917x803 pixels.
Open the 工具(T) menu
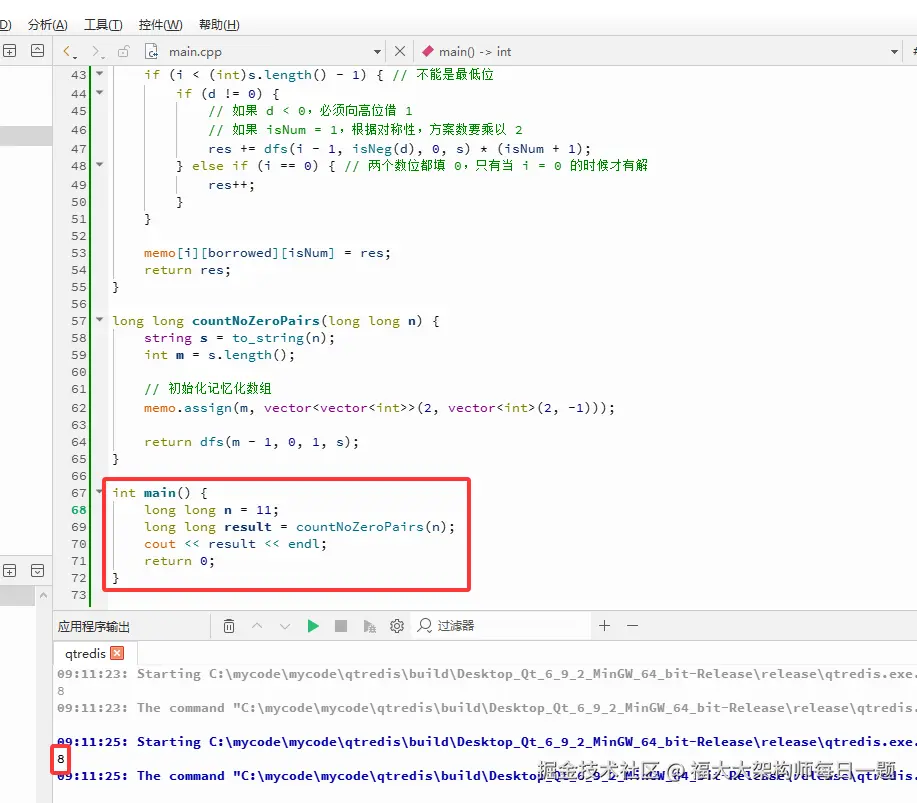click(103, 25)
